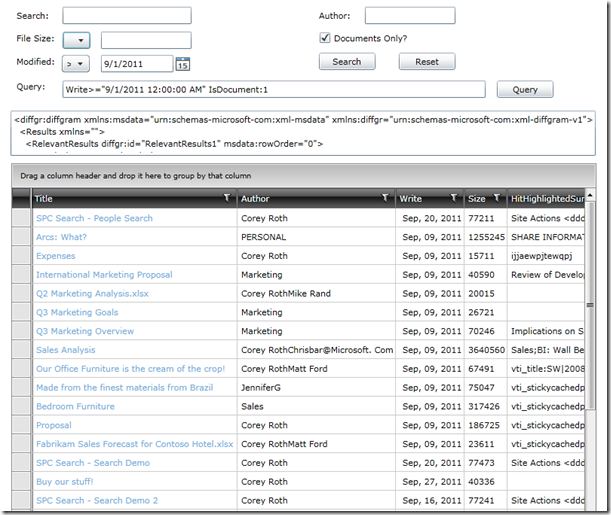
Task: Click the diffgram XML results text area
Action: point(303,133)
